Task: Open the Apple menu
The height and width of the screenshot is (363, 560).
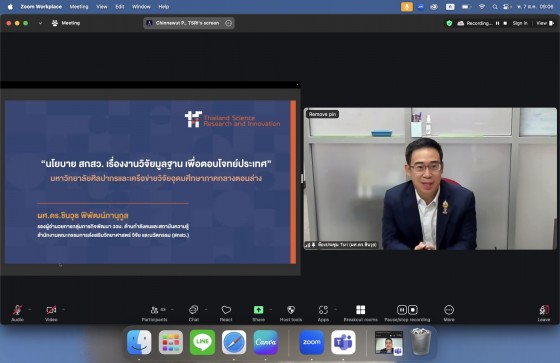Action: coord(10,6)
